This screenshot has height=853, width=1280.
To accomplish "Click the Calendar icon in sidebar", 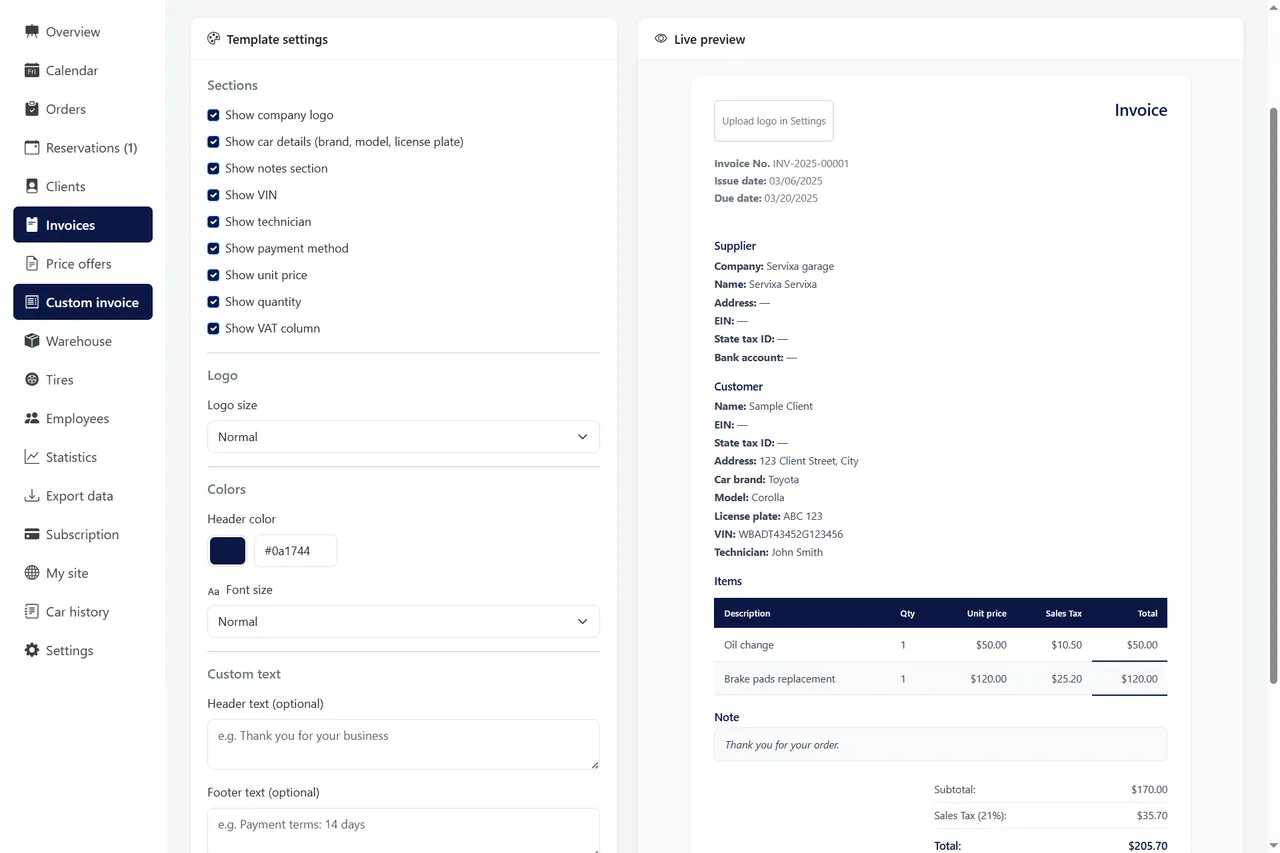I will coord(32,71).
